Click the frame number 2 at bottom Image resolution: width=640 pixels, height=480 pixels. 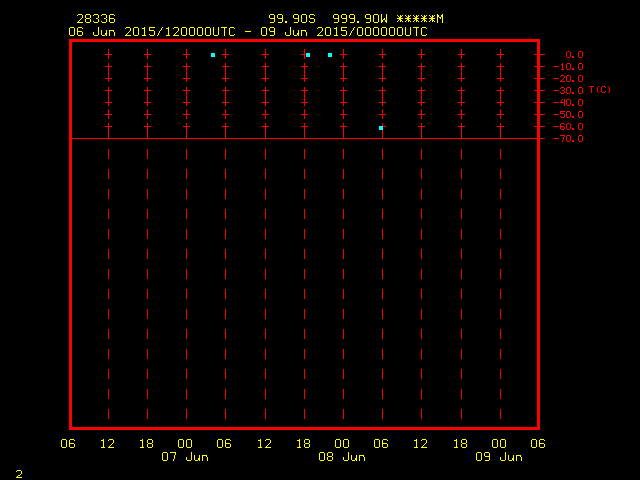pos(19,474)
